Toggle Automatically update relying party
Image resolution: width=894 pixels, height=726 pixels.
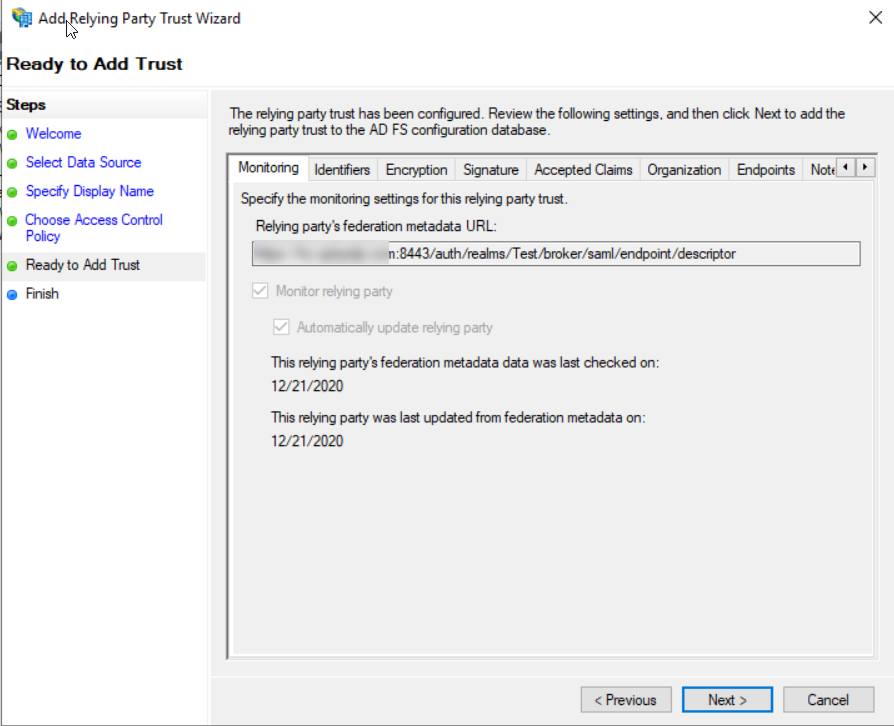click(x=281, y=327)
